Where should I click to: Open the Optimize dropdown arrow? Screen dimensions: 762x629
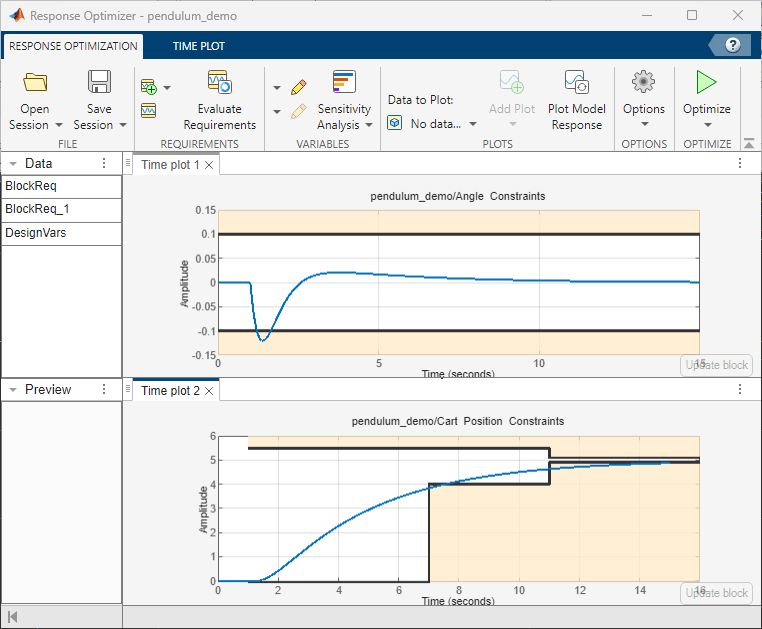coord(706,126)
